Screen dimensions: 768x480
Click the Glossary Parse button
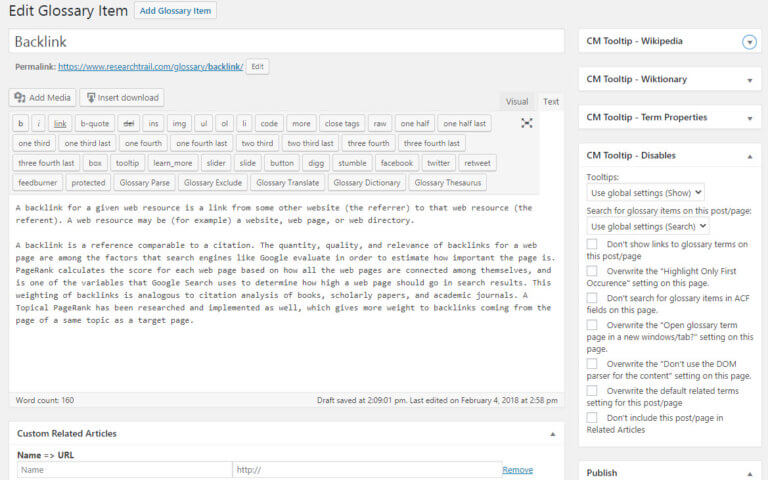[x=144, y=182]
